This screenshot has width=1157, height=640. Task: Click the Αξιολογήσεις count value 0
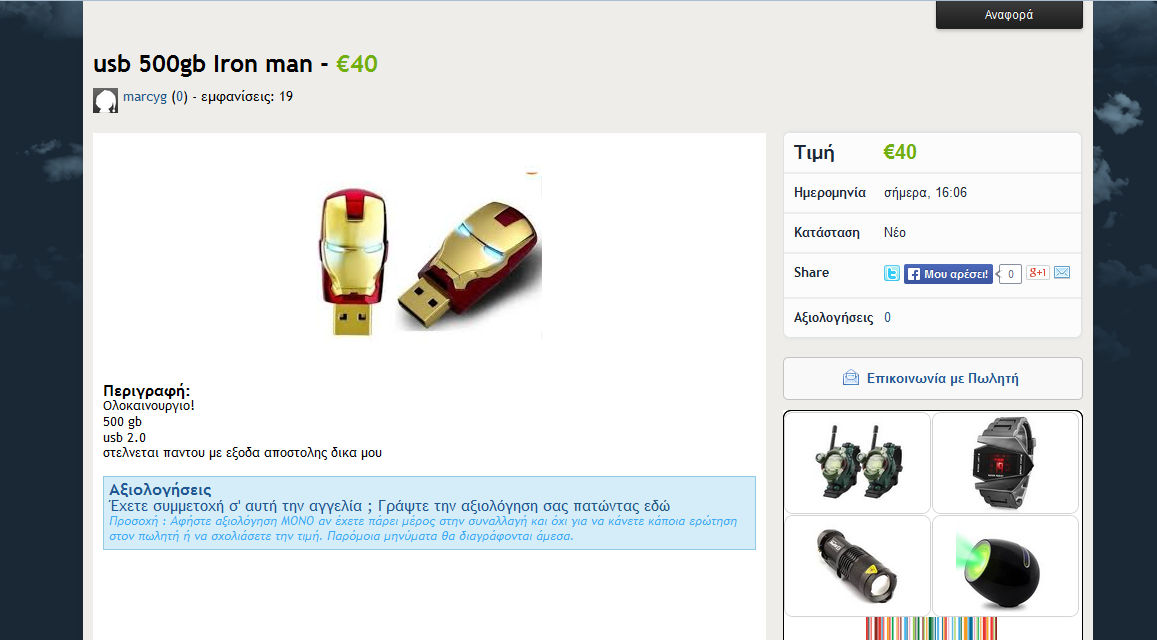[888, 317]
